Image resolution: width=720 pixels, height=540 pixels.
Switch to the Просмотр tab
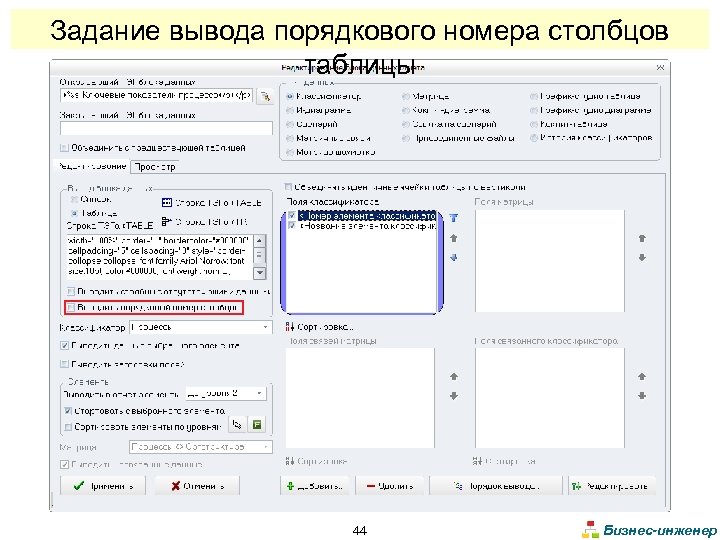[155, 167]
